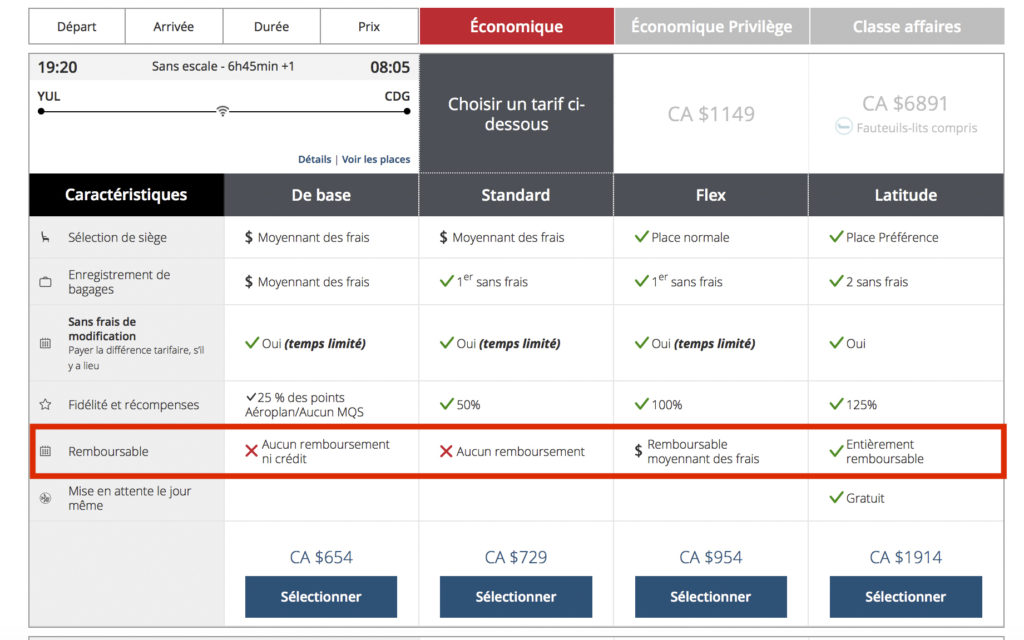Screen dimensions: 1024x640
Task: Click the Wi-Fi icon on flight route
Action: click(x=223, y=112)
